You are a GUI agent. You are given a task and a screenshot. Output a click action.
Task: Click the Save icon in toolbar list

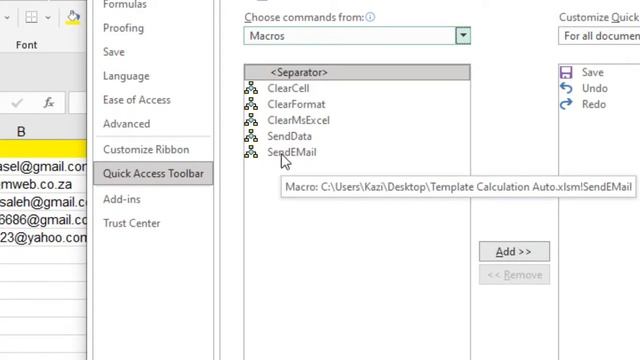coord(566,72)
